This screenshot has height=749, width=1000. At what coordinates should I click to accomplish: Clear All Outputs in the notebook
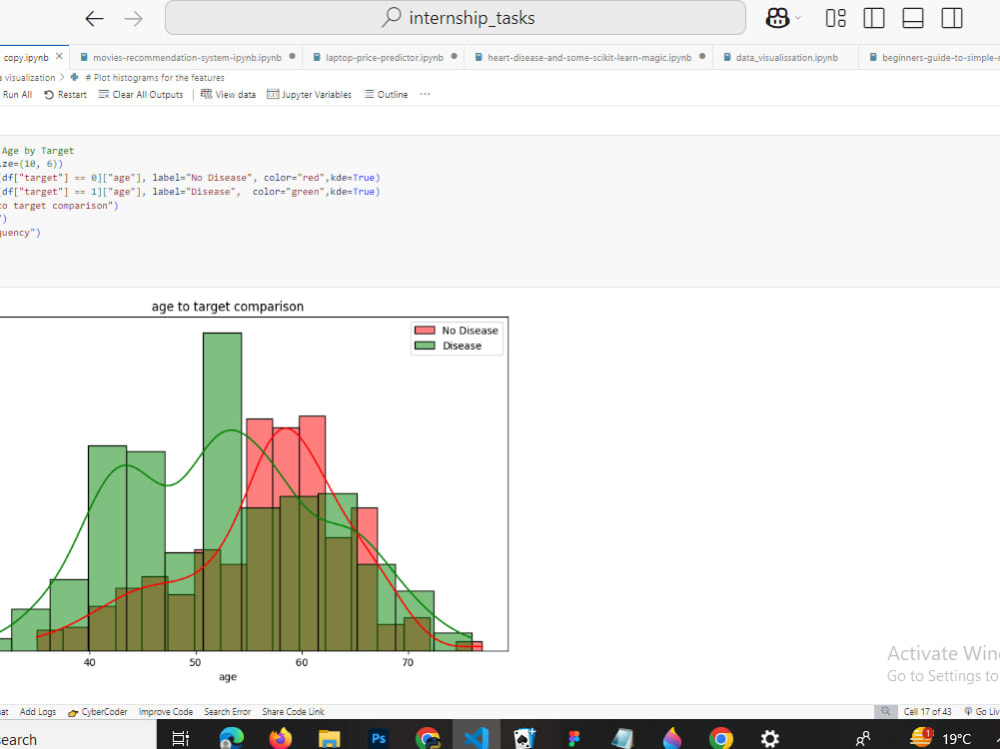point(141,94)
